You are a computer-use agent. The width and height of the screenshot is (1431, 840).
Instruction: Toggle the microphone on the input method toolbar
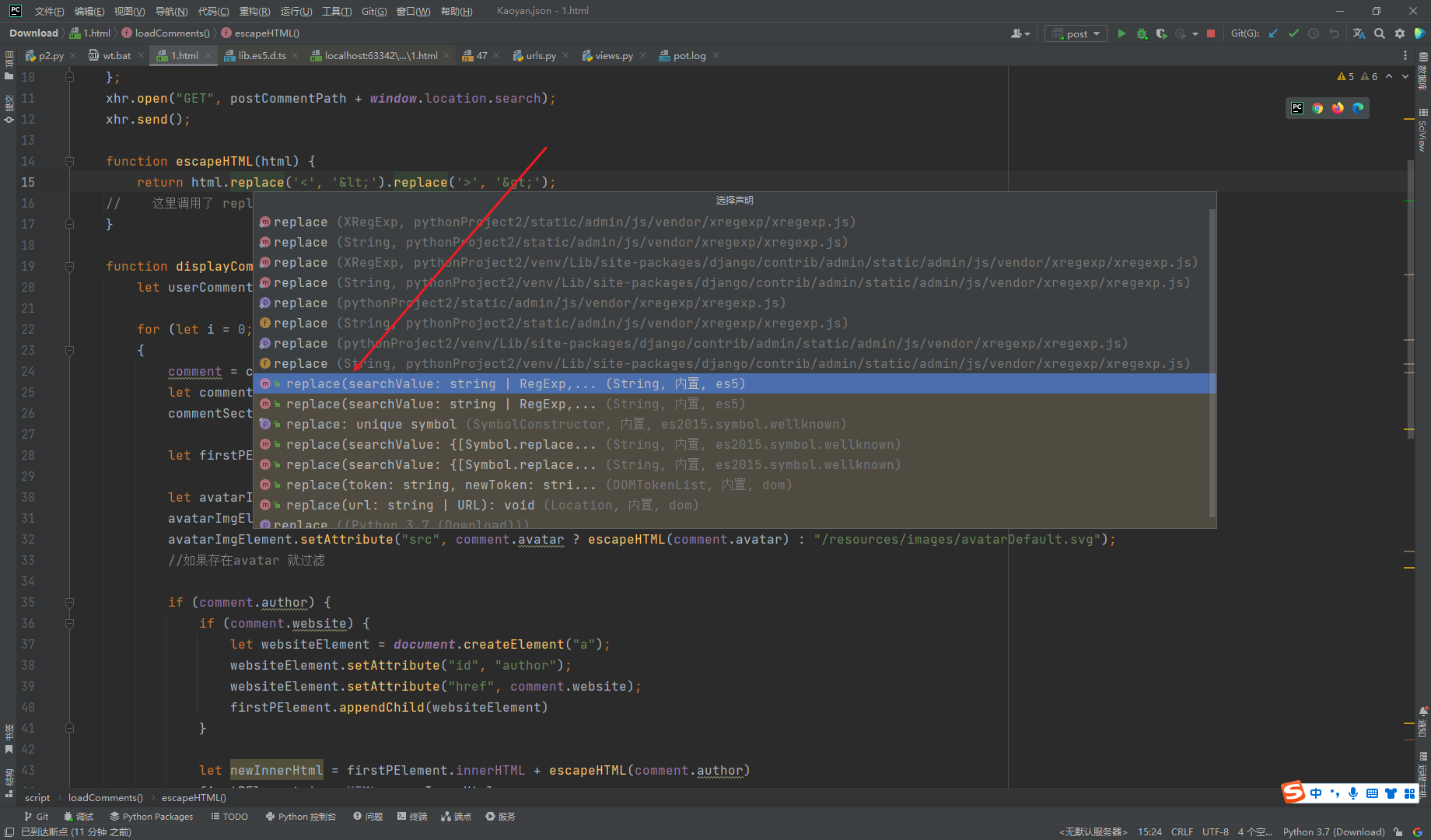1353,793
